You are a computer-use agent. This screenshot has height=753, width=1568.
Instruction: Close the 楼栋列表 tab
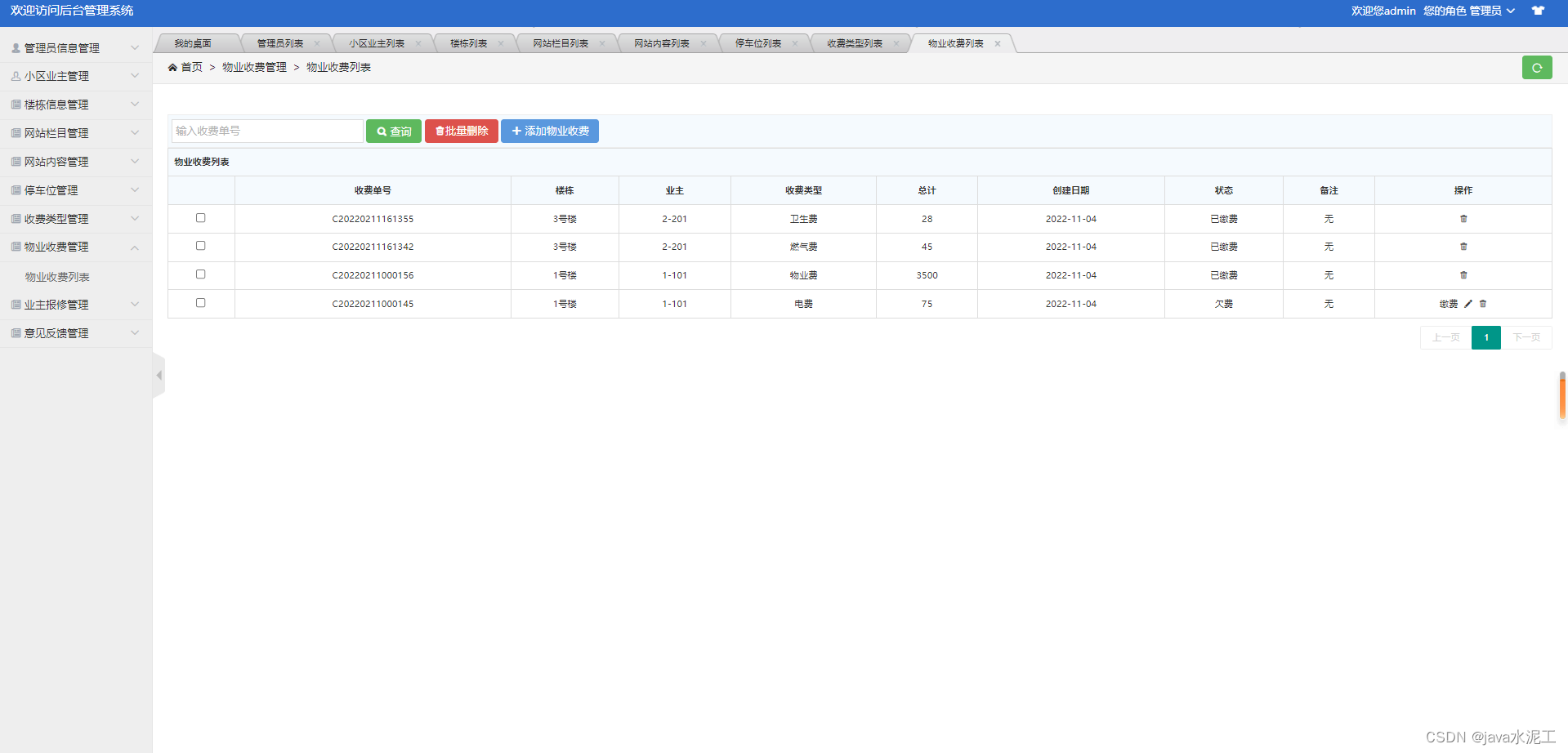click(x=501, y=43)
